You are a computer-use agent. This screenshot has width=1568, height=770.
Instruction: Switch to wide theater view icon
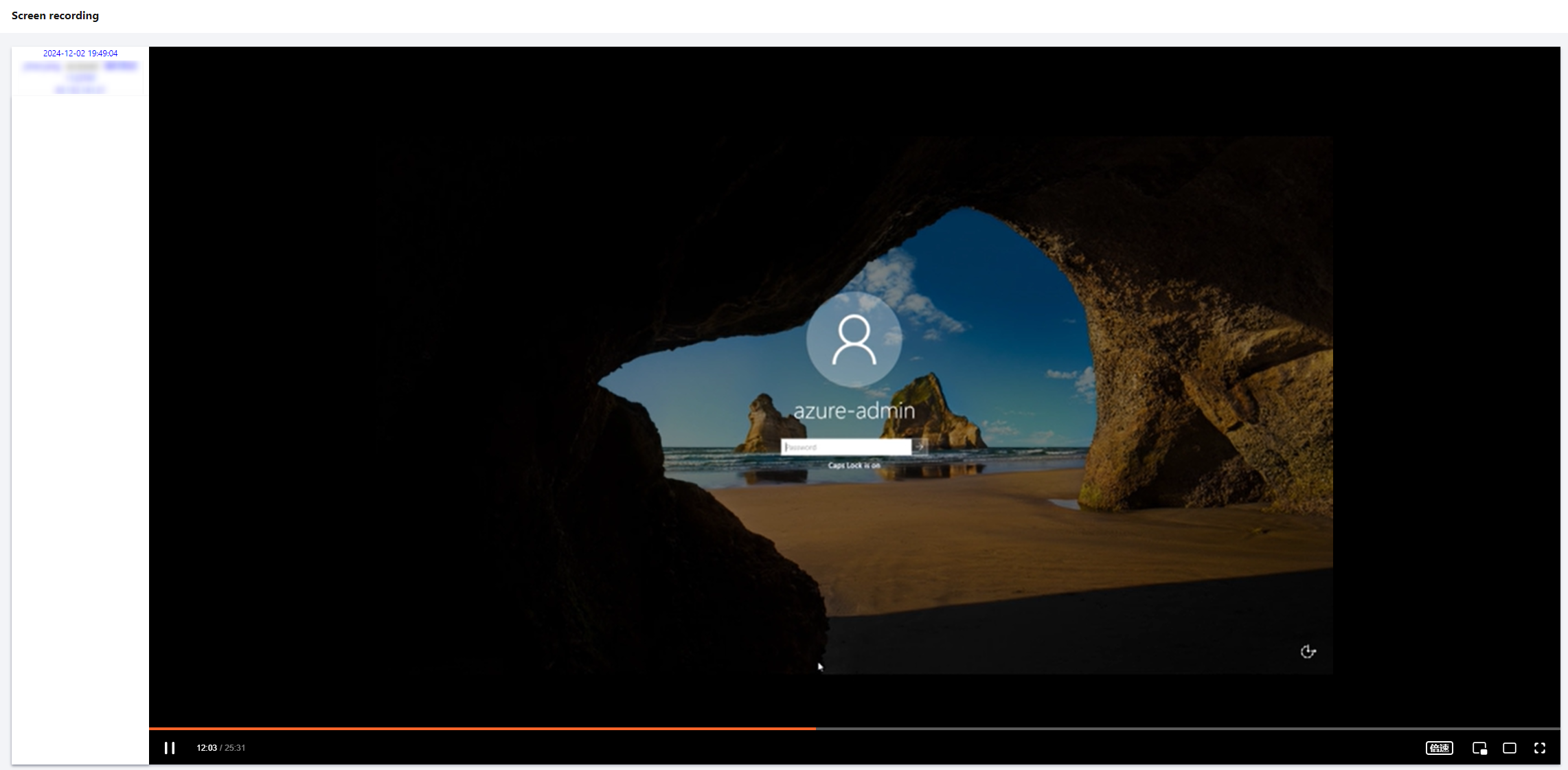coord(1509,748)
